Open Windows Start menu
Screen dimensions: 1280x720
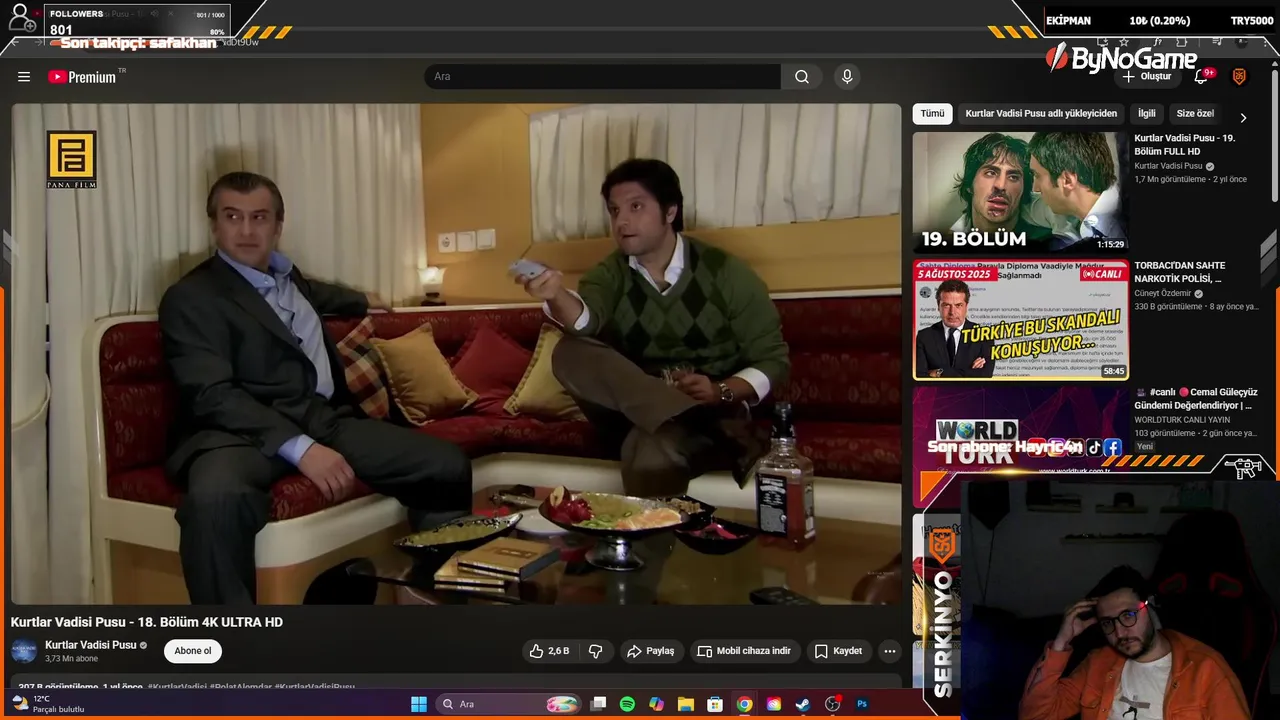click(x=419, y=704)
